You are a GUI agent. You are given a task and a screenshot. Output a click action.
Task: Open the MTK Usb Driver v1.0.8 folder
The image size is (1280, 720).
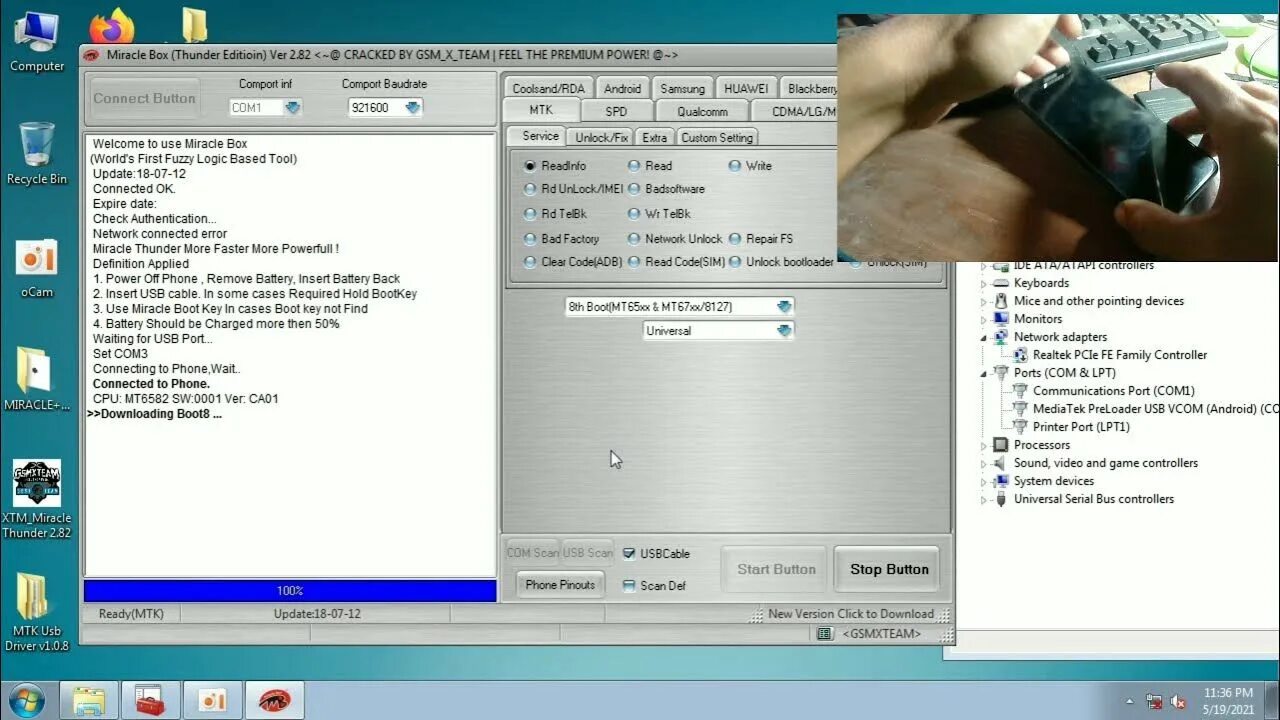click(x=37, y=612)
